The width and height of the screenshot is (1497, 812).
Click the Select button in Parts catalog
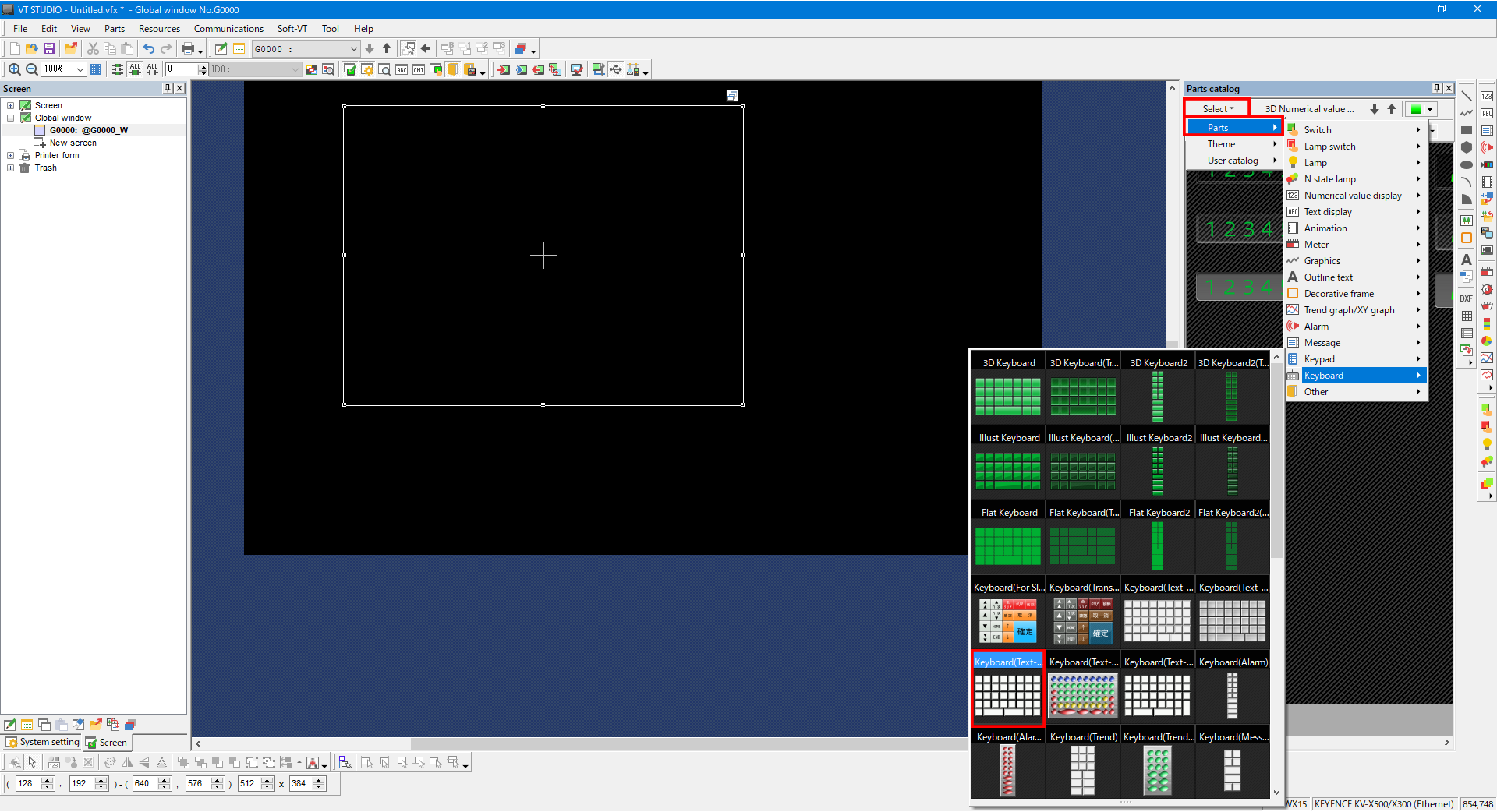click(x=1217, y=108)
